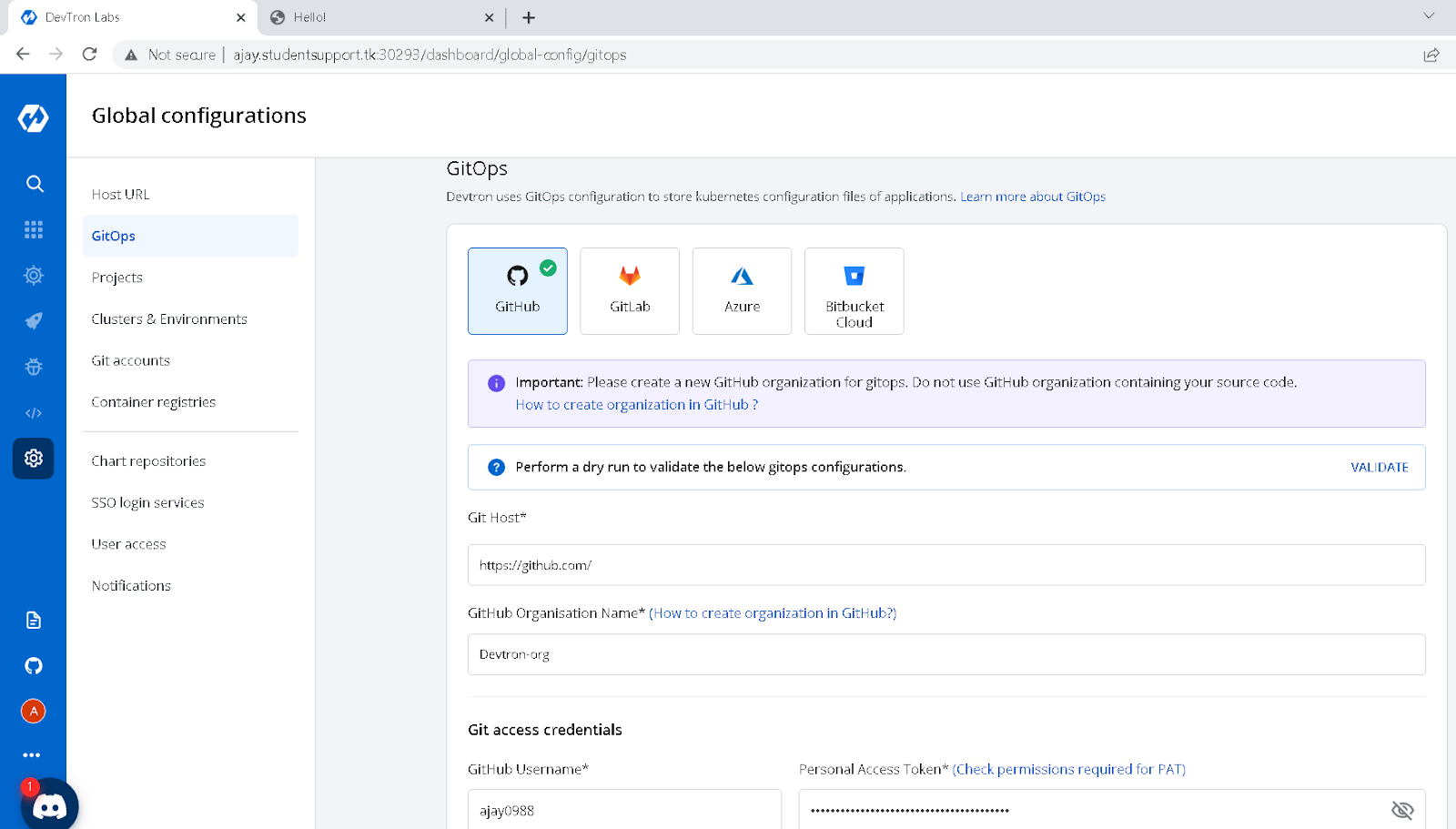Image resolution: width=1456 pixels, height=829 pixels.
Task: Close the Hello! tab
Action: point(490,17)
